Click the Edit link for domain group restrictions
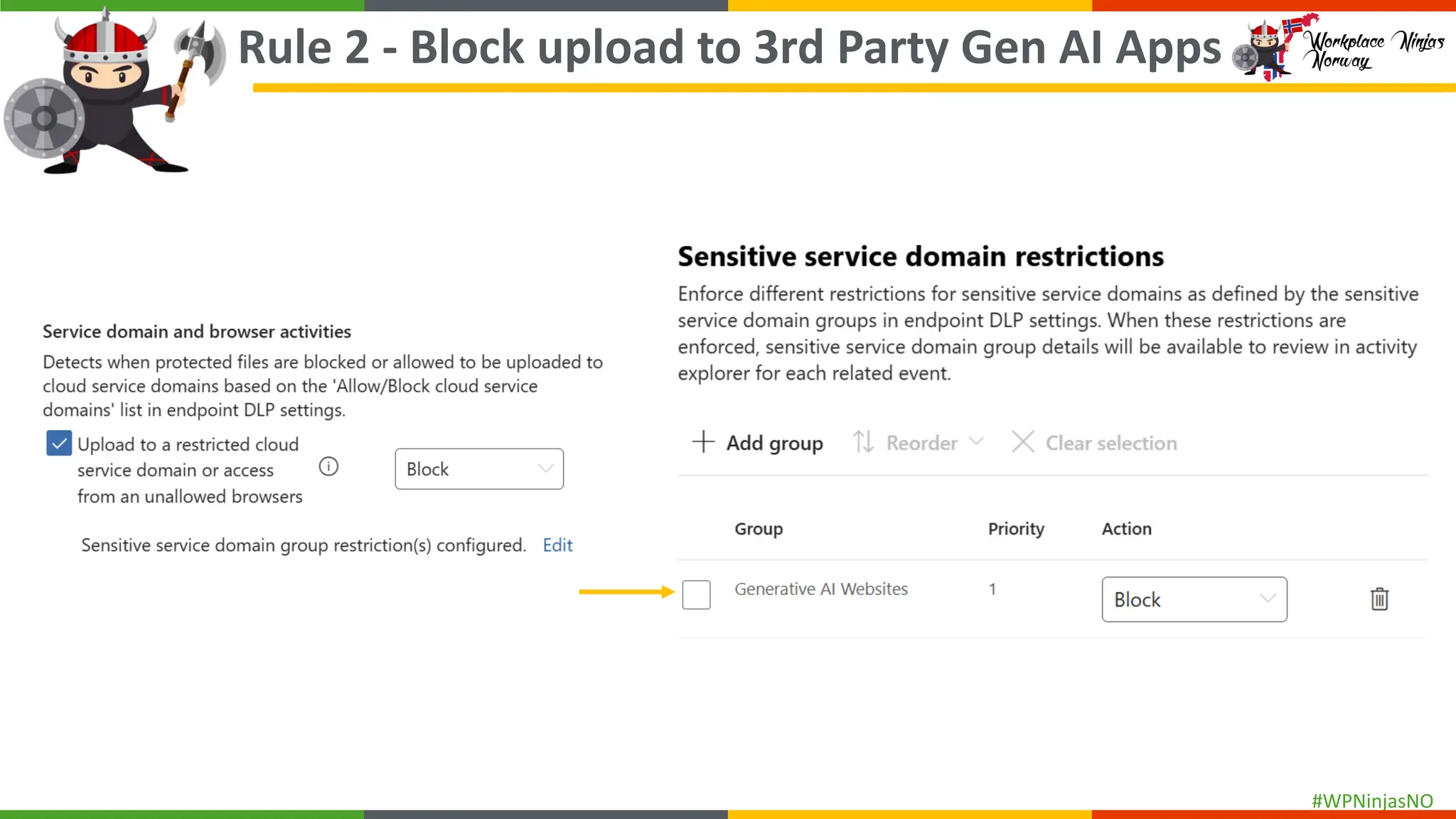The image size is (1456, 819). [557, 545]
